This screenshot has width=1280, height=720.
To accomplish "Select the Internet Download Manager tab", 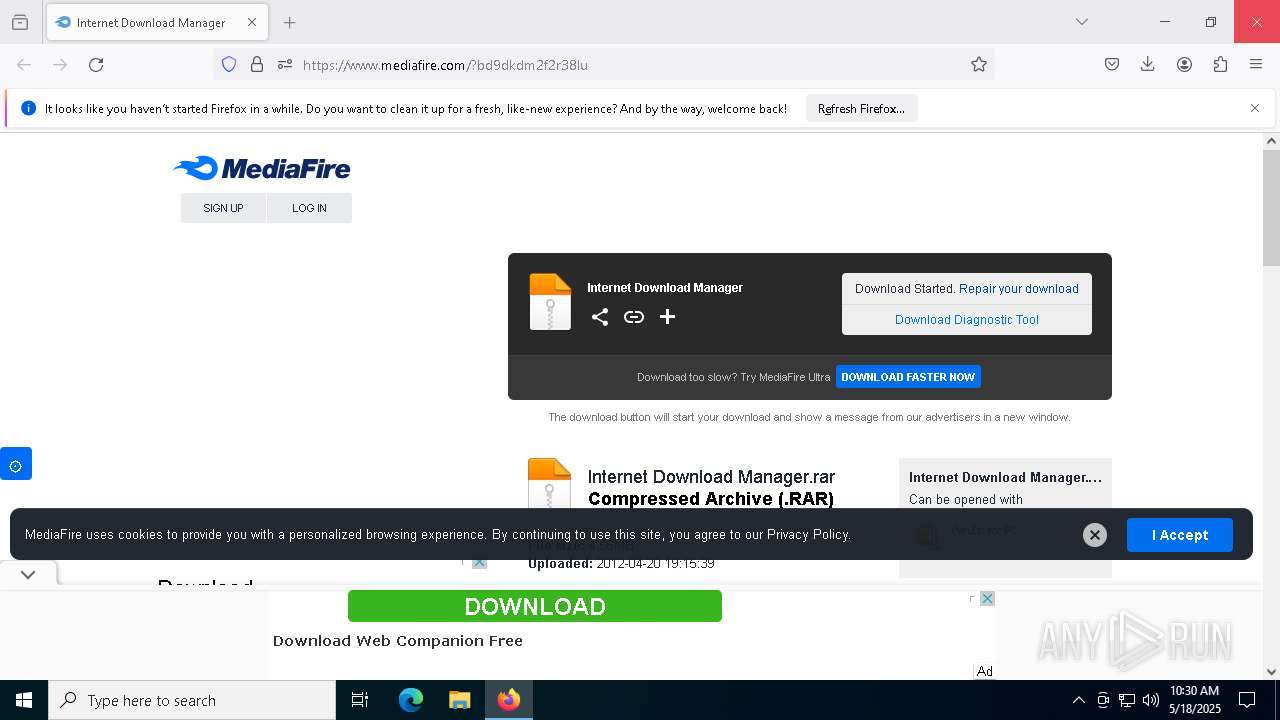I will click(x=156, y=22).
